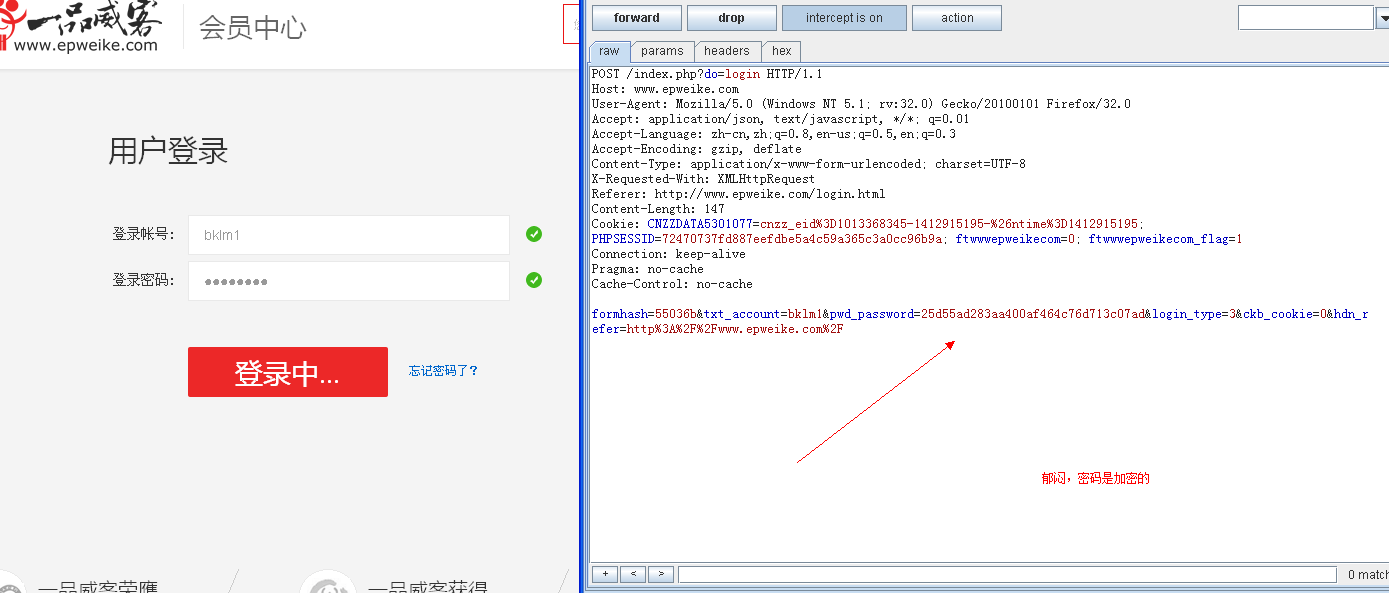Click the Referer header line

pyautogui.click(x=738, y=194)
